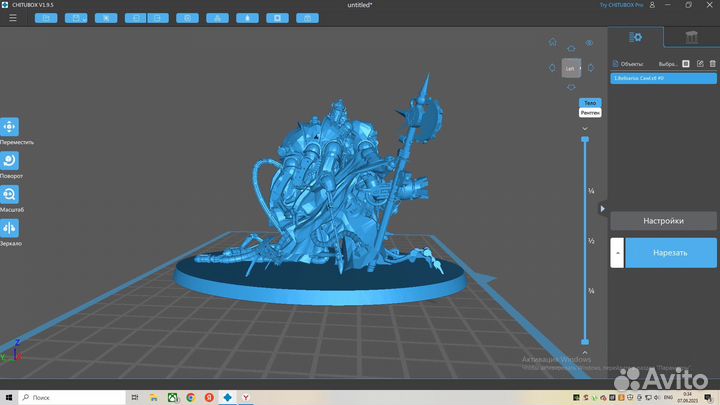Open the Windows Start menu
The width and height of the screenshot is (720, 405).
9,397
